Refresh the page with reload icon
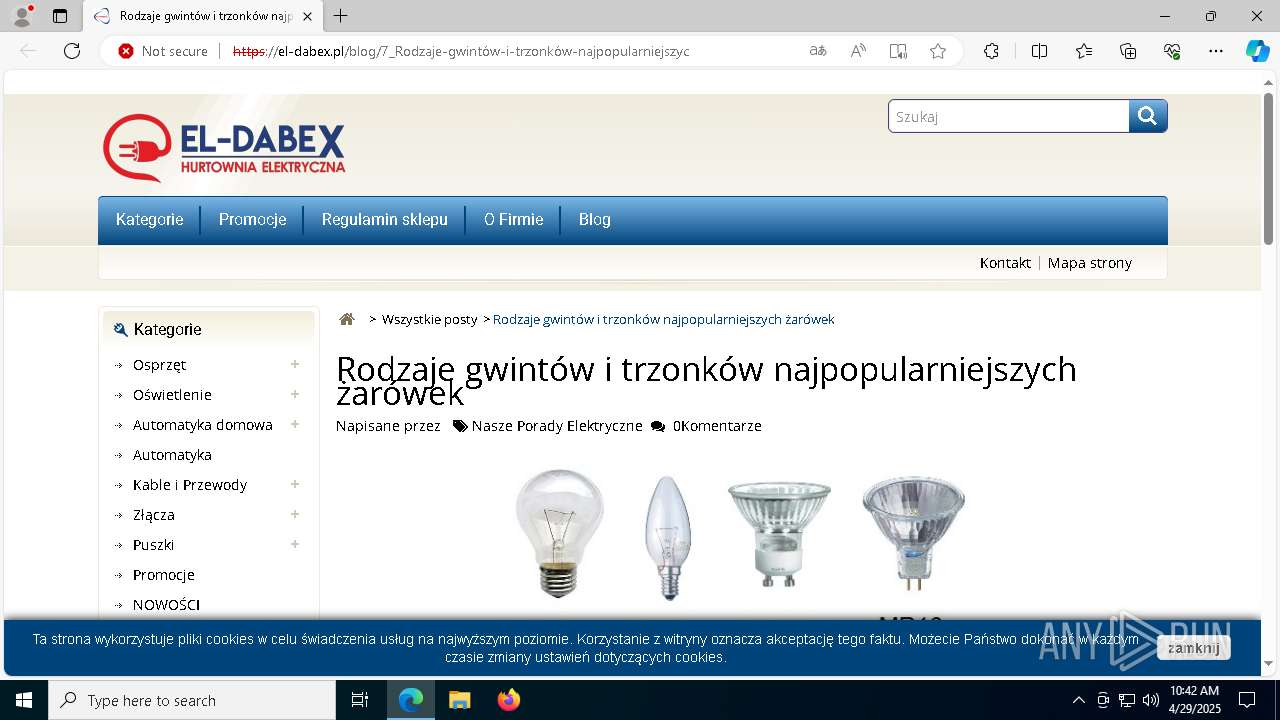The image size is (1280, 720). [72, 51]
